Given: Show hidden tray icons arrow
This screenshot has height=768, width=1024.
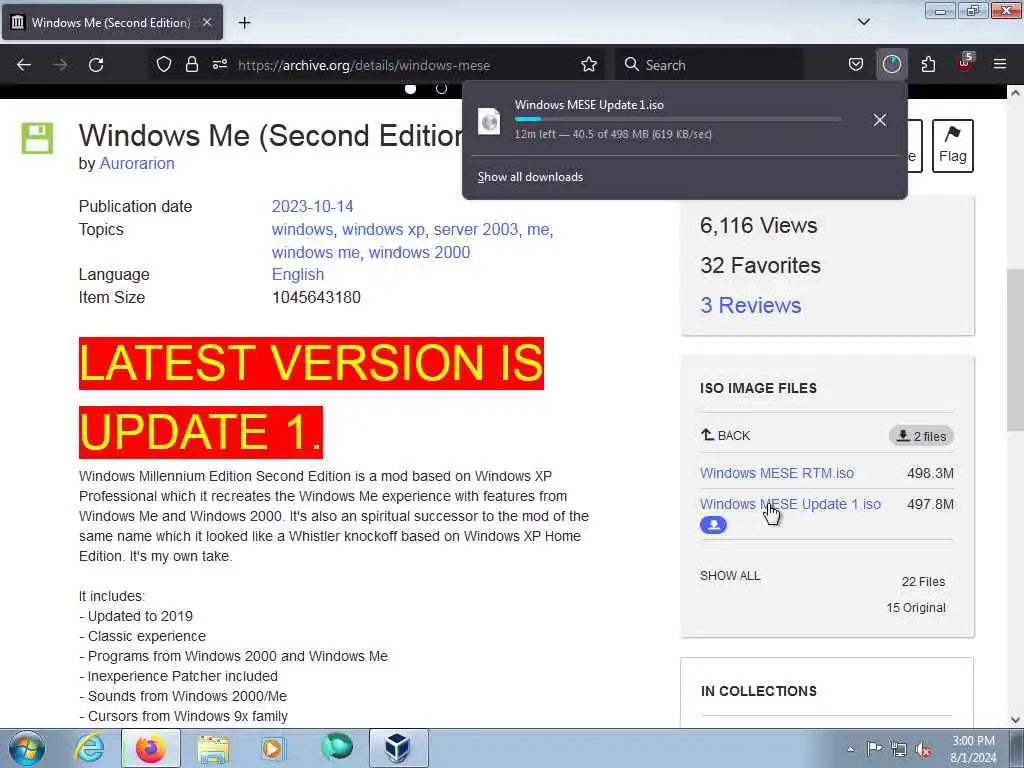Looking at the screenshot, I should coord(850,749).
